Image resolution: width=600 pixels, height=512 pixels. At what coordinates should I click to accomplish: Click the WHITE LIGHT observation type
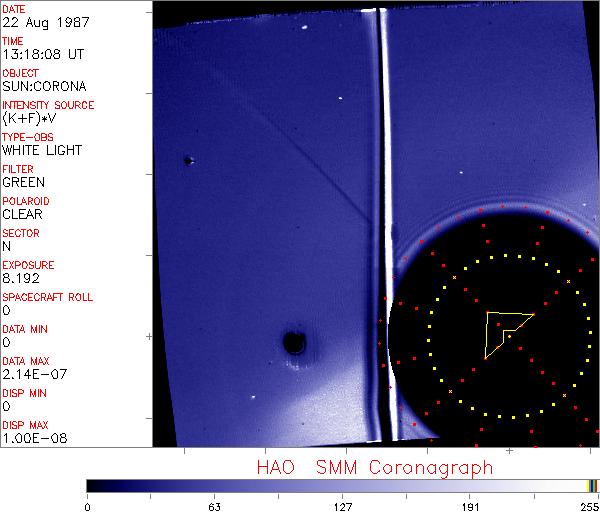(42, 150)
